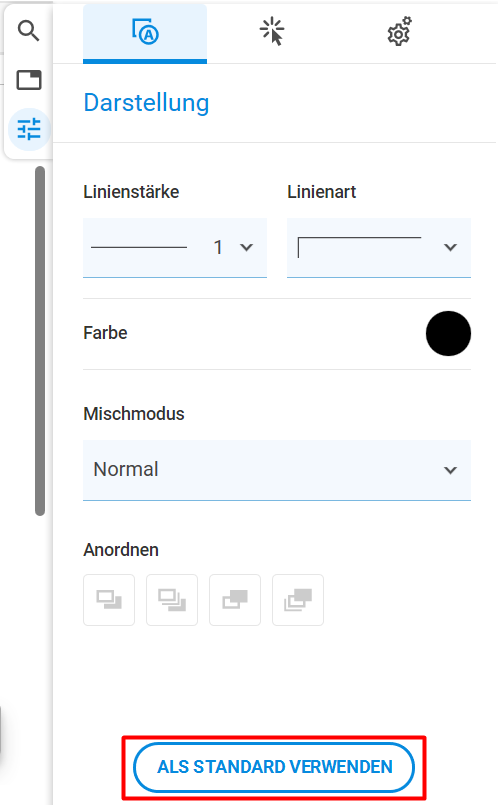
Task: Click the second Anordnen icon, send to back
Action: (x=172, y=600)
